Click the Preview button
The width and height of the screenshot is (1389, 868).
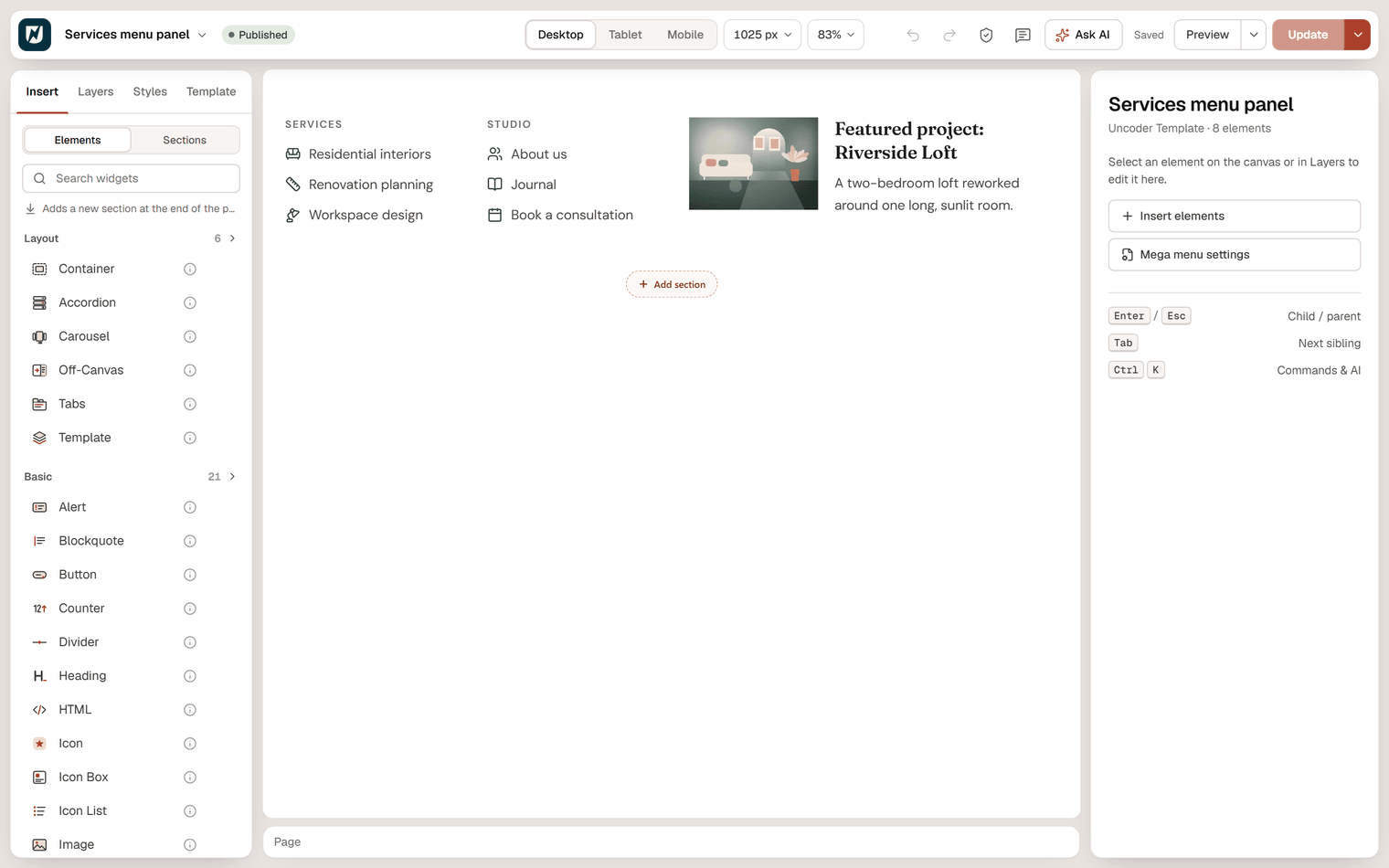click(x=1207, y=35)
